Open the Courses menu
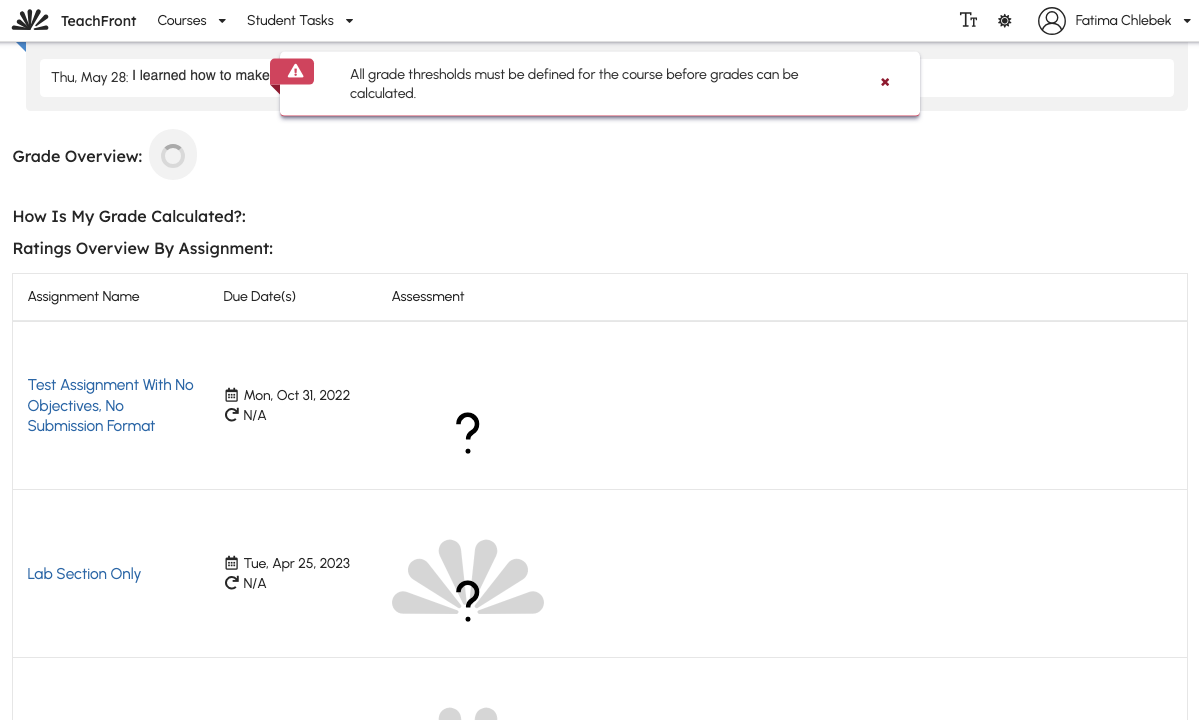Viewport: 1199px width, 720px height. 182,21
